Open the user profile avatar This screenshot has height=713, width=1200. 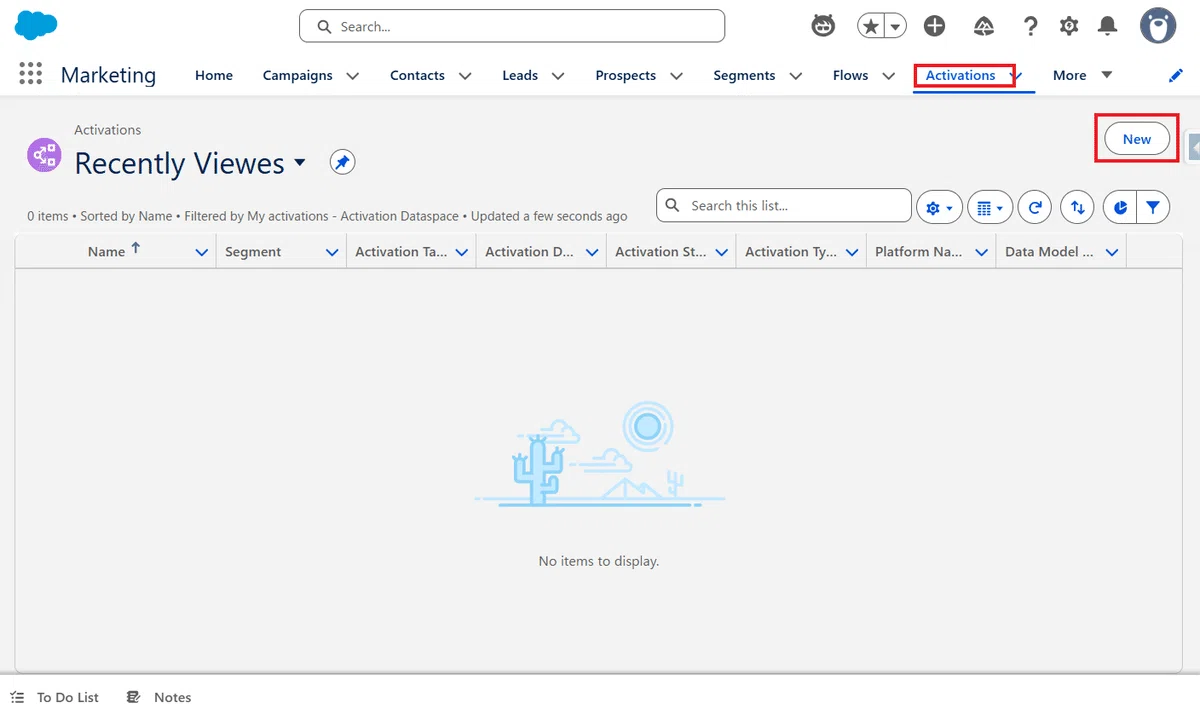1158,26
